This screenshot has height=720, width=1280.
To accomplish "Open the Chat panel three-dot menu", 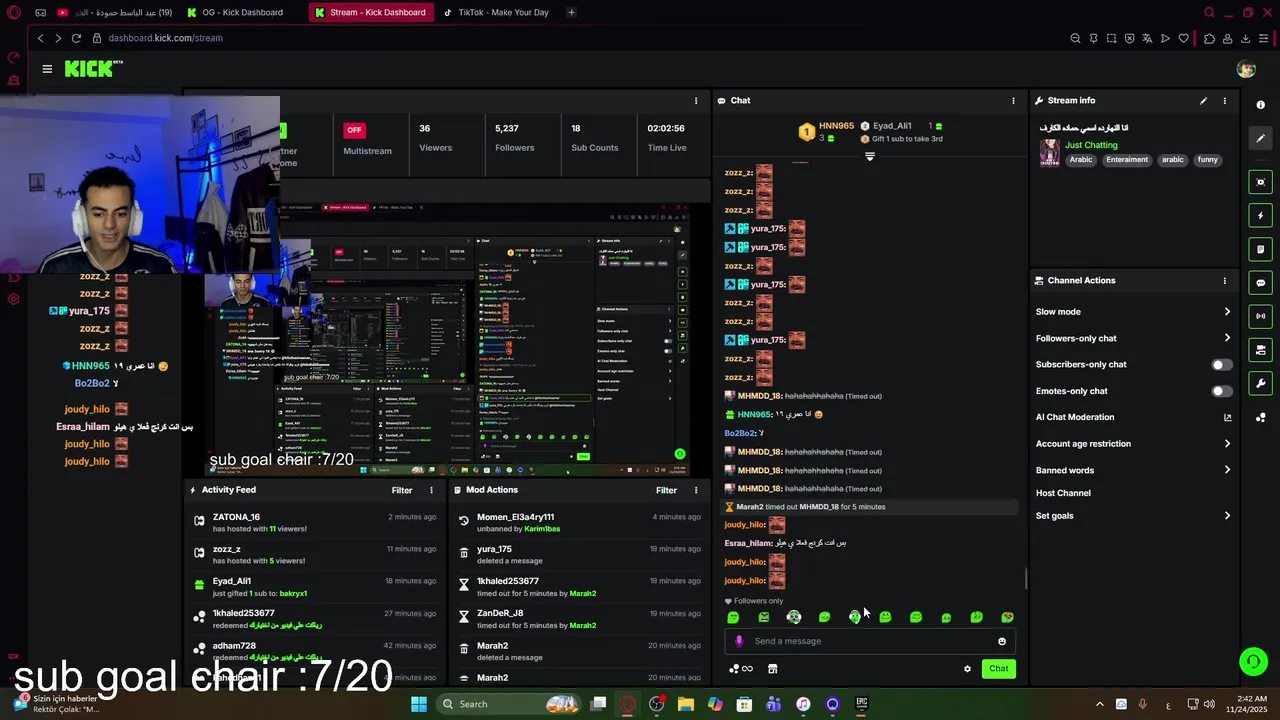I will pyautogui.click(x=1013, y=101).
